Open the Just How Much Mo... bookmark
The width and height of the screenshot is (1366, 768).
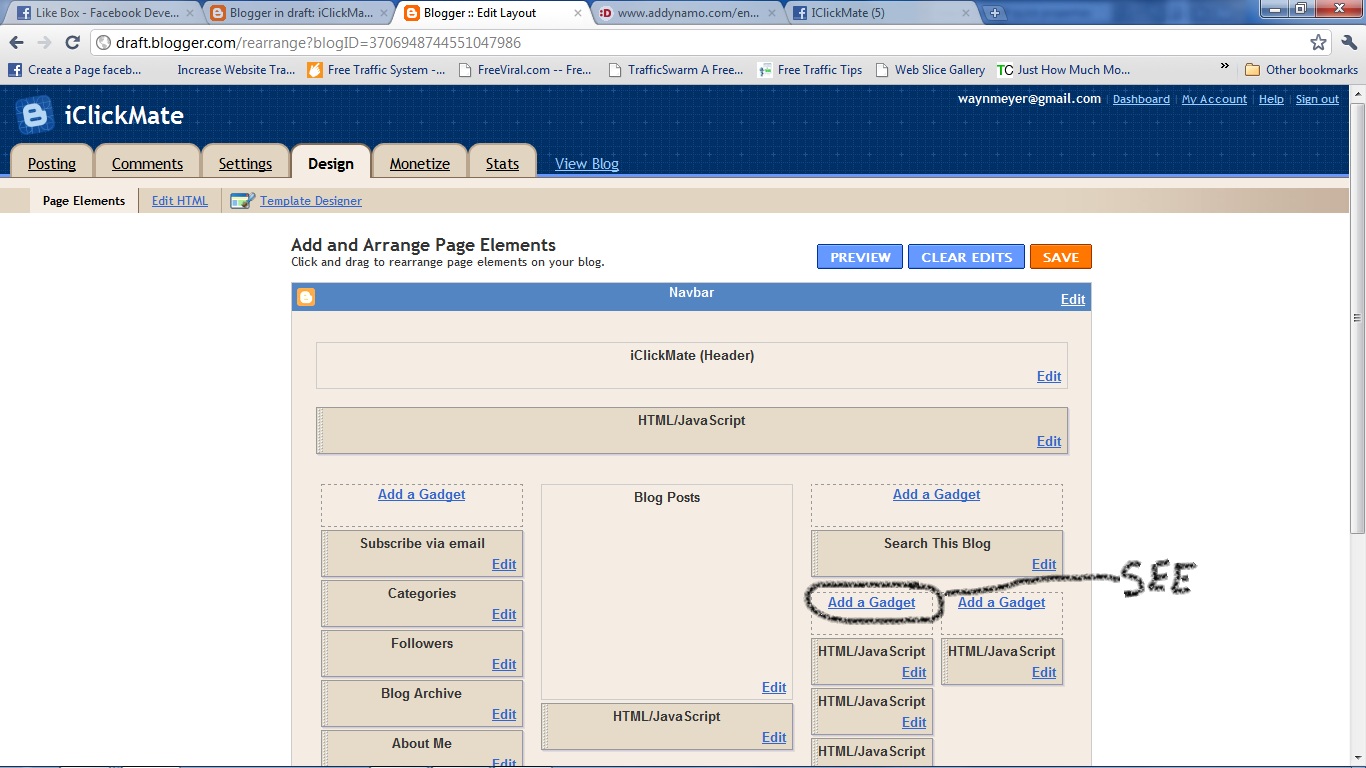[1064, 70]
